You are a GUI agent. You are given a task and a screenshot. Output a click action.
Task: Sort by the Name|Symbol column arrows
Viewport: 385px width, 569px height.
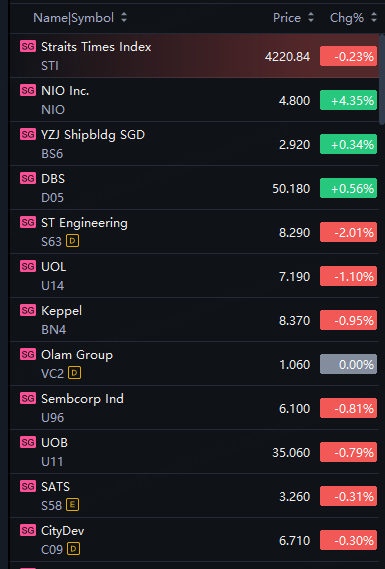click(124, 17)
